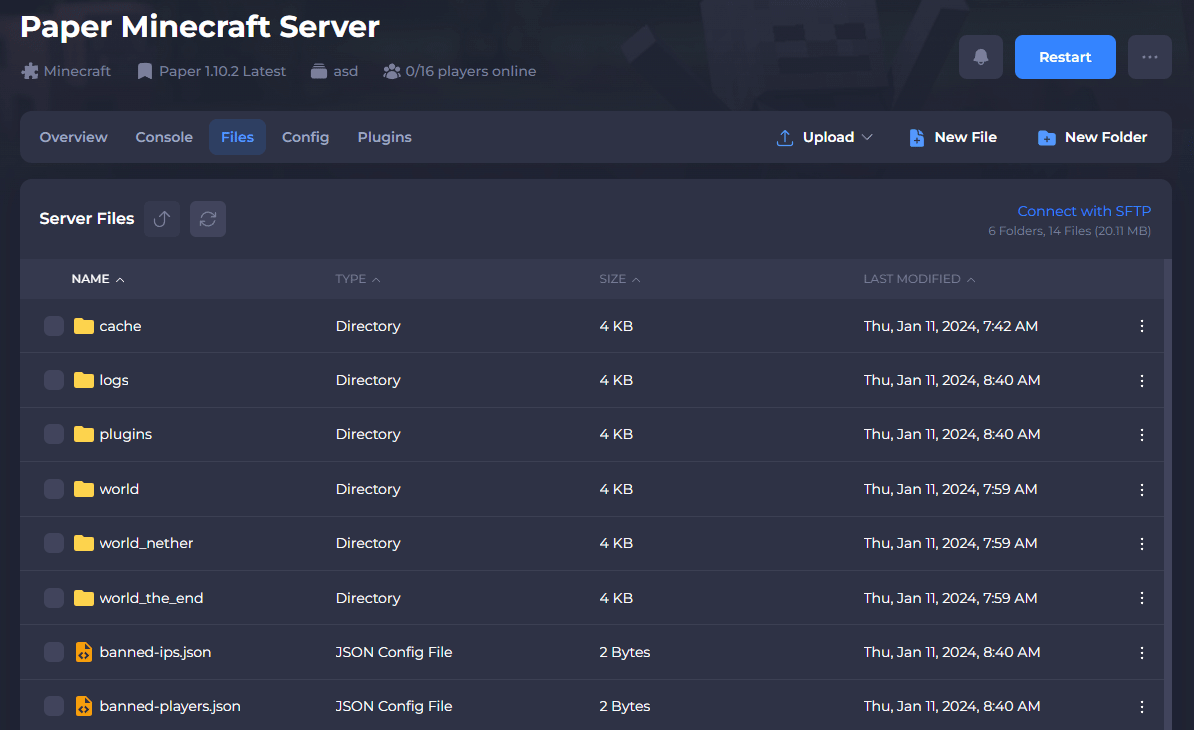Screen dimensions: 1194x730
Task: Switch to the Console tab
Action: coord(164,137)
